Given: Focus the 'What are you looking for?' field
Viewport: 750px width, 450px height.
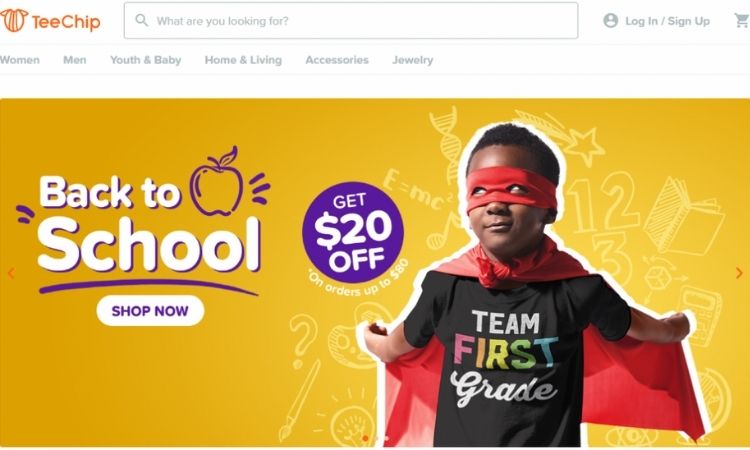Looking at the screenshot, I should pyautogui.click(x=351, y=21).
